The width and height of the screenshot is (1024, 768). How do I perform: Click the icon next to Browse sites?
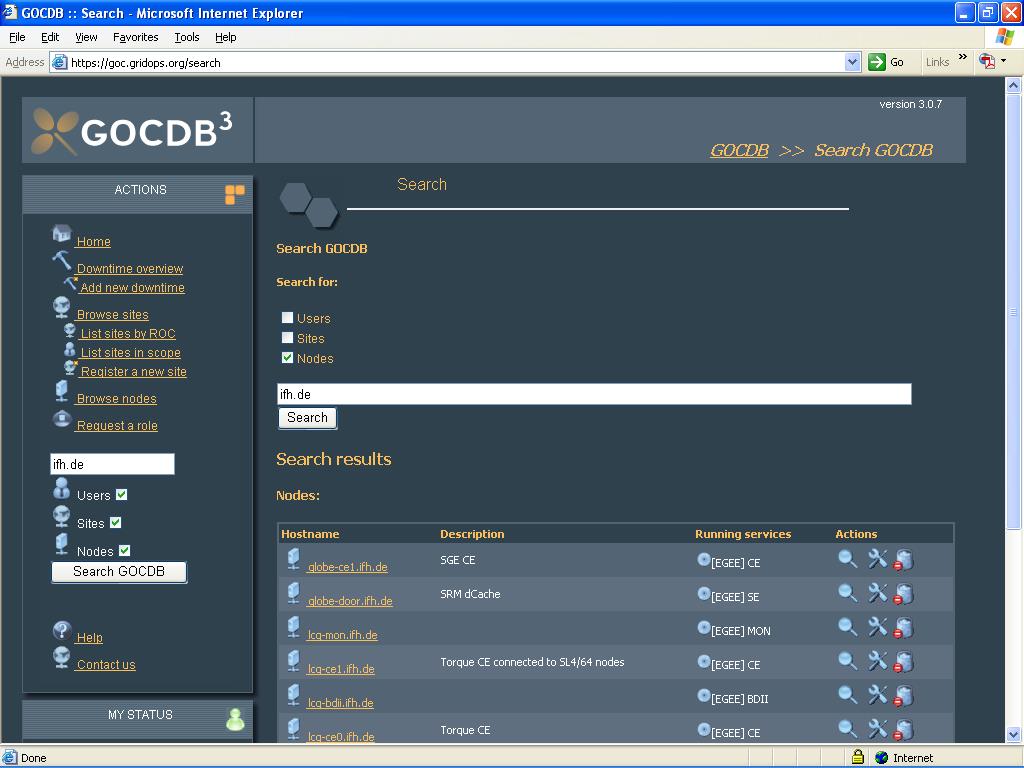[x=61, y=307]
